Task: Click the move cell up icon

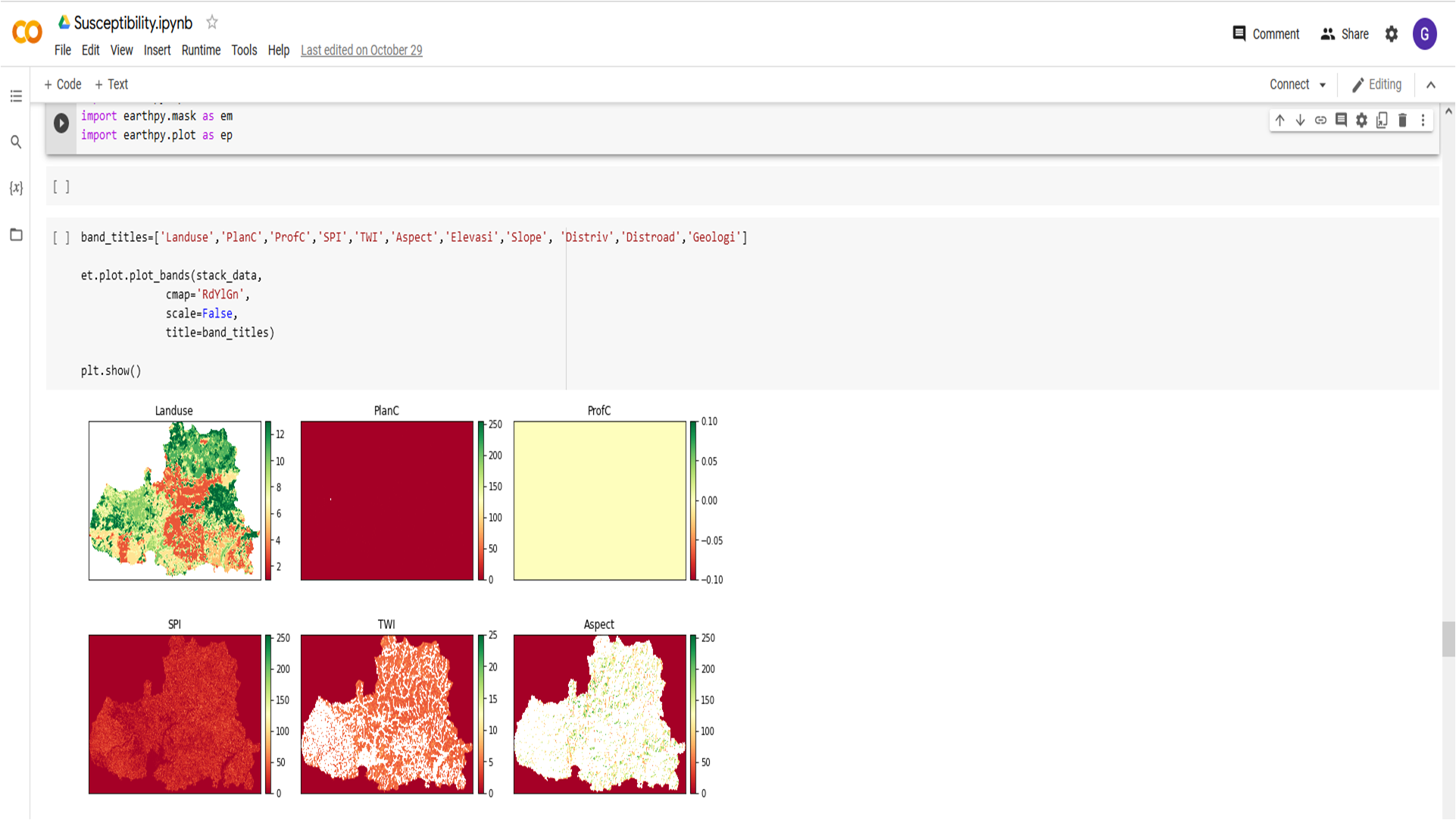Action: click(x=1280, y=120)
